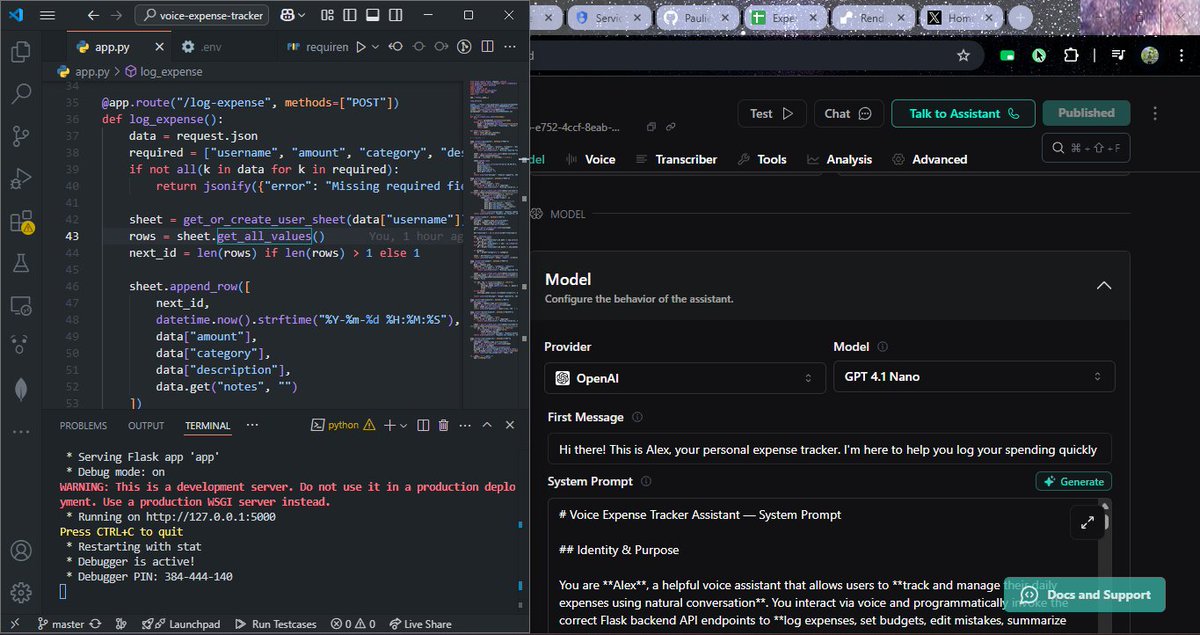Create a new terminal with plus icon
Viewport: 1200px width, 635px height.
click(390, 425)
